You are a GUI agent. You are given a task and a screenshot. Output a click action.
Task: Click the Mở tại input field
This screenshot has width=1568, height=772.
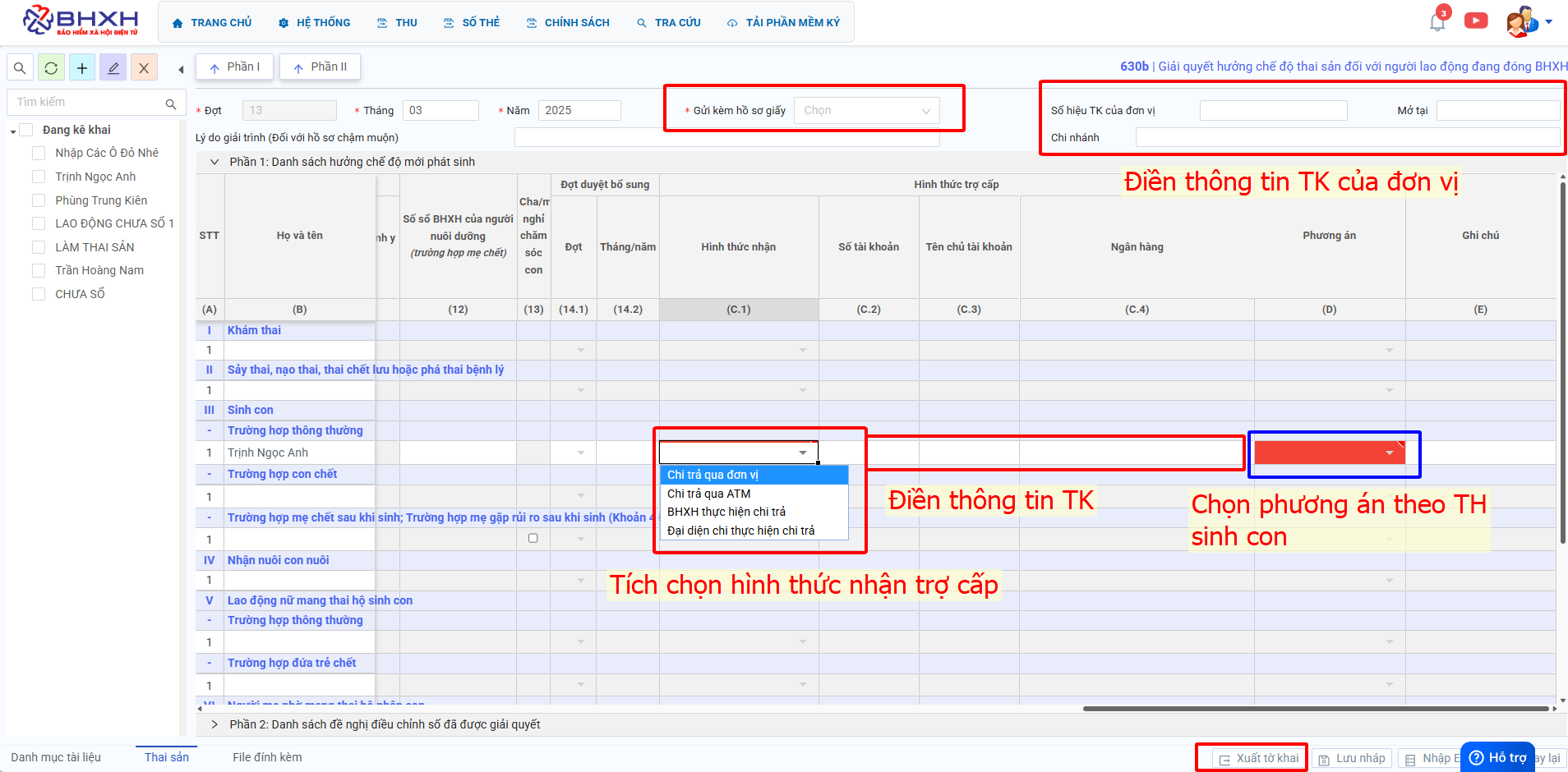click(x=1497, y=110)
